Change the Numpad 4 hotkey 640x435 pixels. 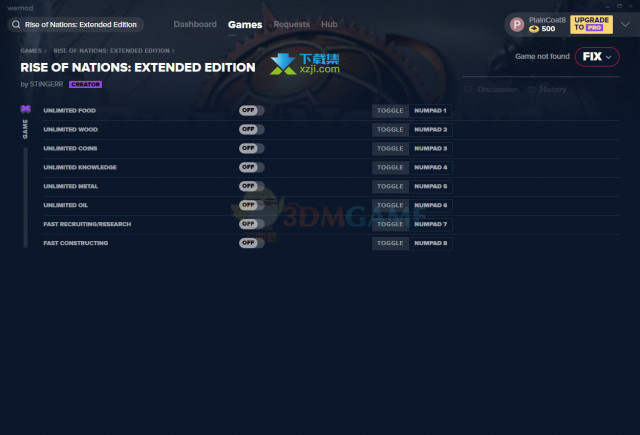[431, 168]
